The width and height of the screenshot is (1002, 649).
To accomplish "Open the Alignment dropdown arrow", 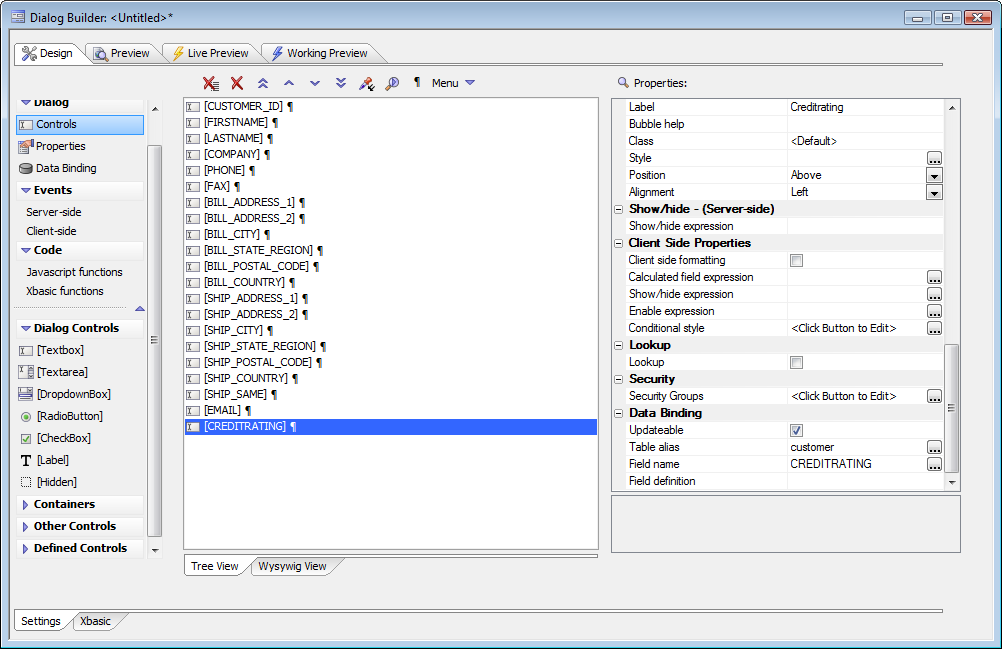I will (934, 192).
